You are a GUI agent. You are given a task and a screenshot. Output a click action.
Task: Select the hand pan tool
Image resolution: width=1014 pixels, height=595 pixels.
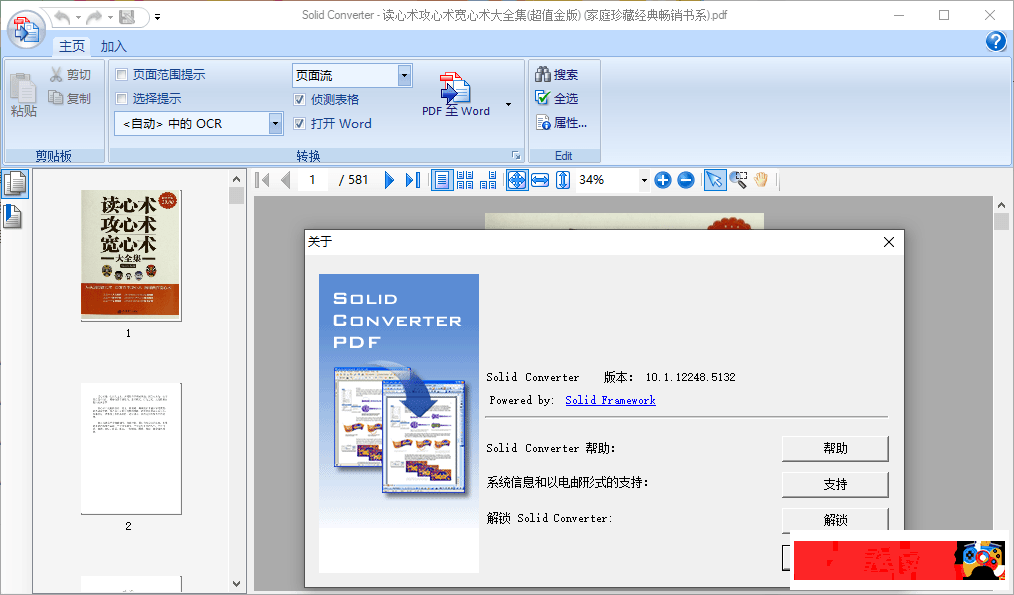click(x=762, y=180)
